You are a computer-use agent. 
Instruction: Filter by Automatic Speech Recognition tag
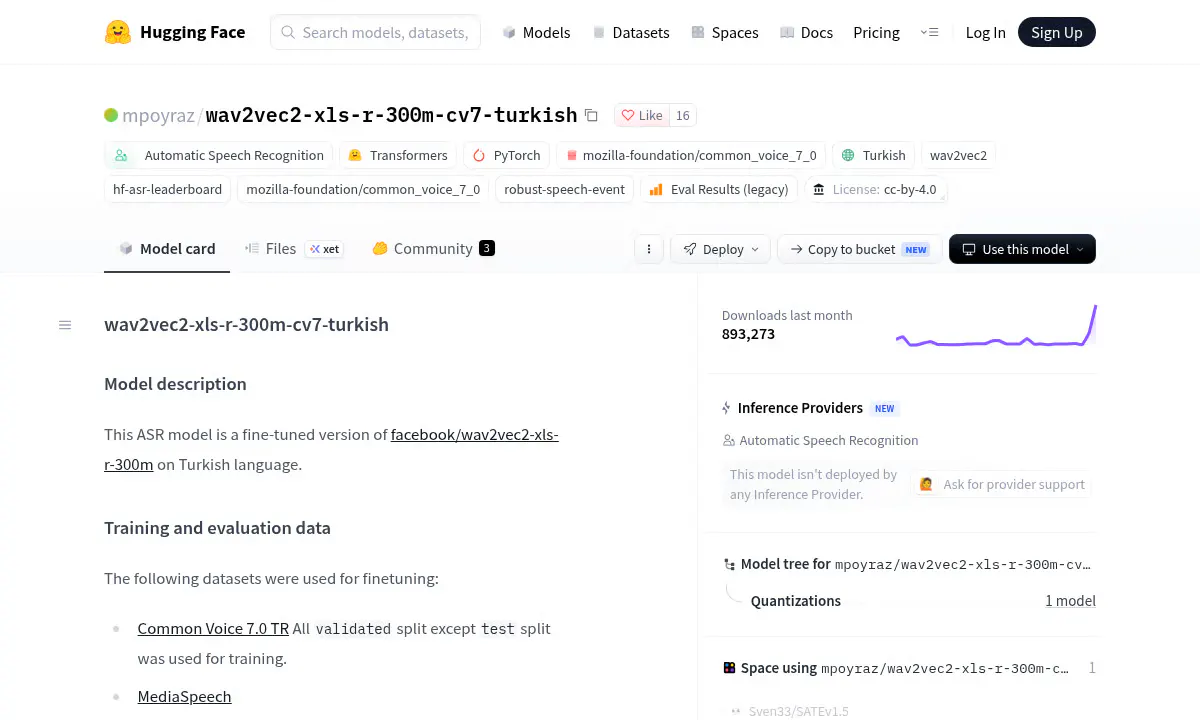219,155
